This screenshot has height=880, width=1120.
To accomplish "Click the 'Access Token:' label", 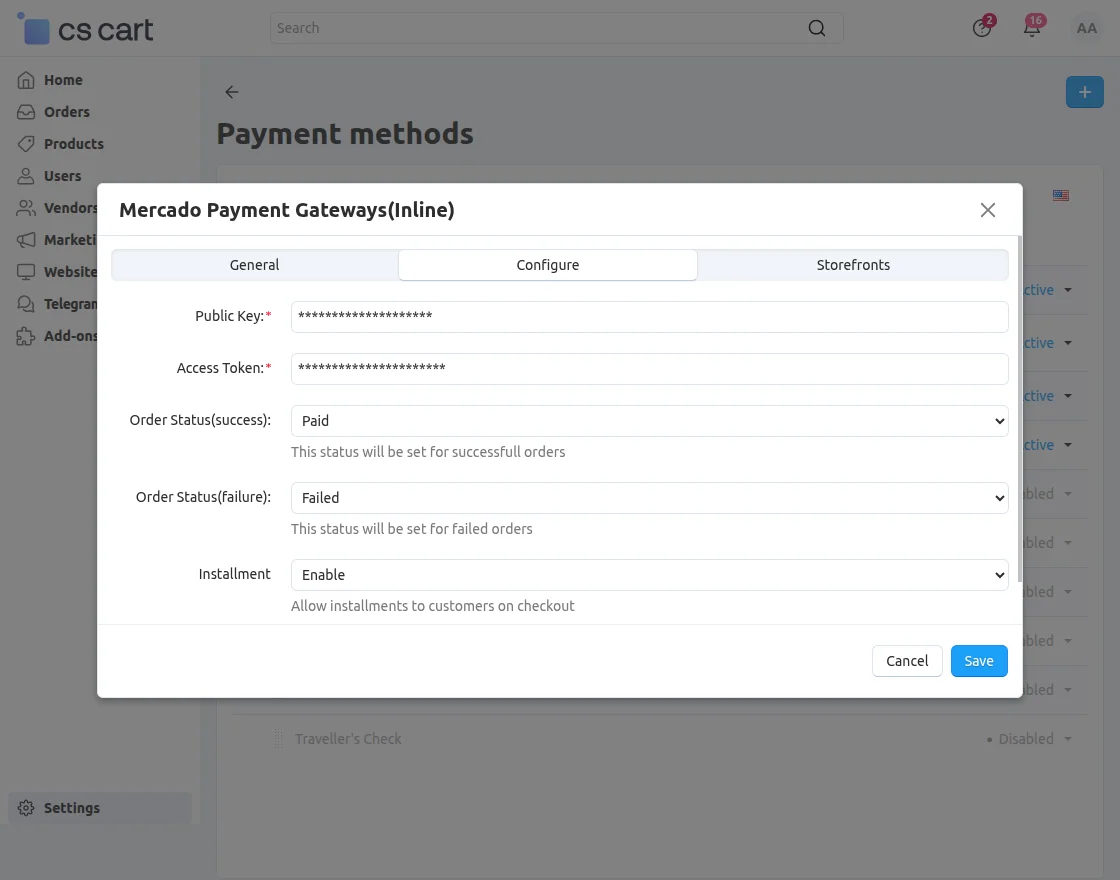I will point(224,368).
